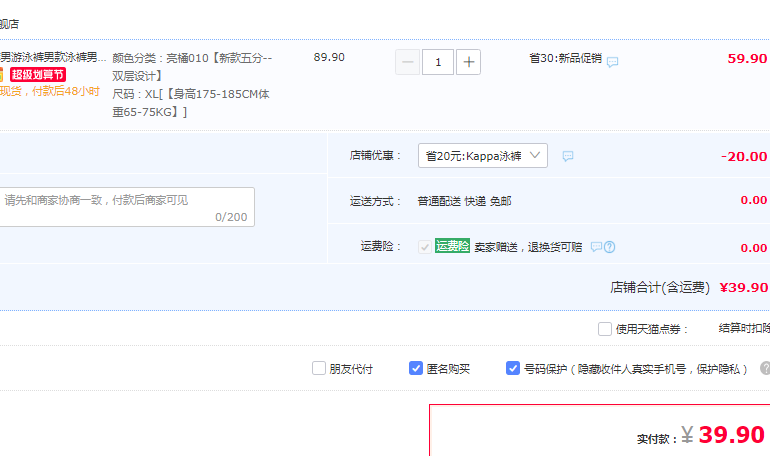Click the shop total ¥39.90

pos(743,287)
